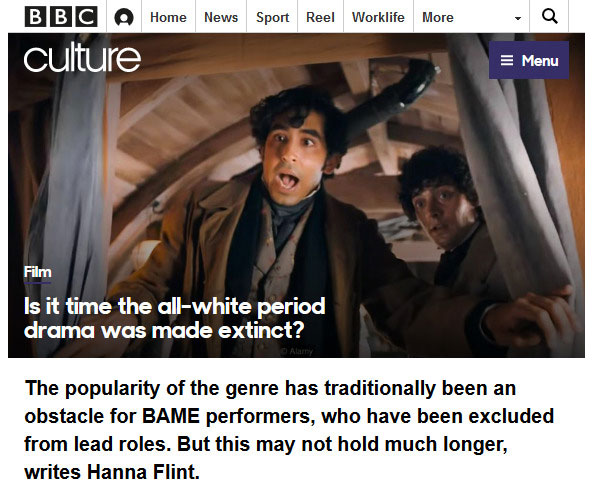Expand the More dropdown arrow

(x=518, y=18)
